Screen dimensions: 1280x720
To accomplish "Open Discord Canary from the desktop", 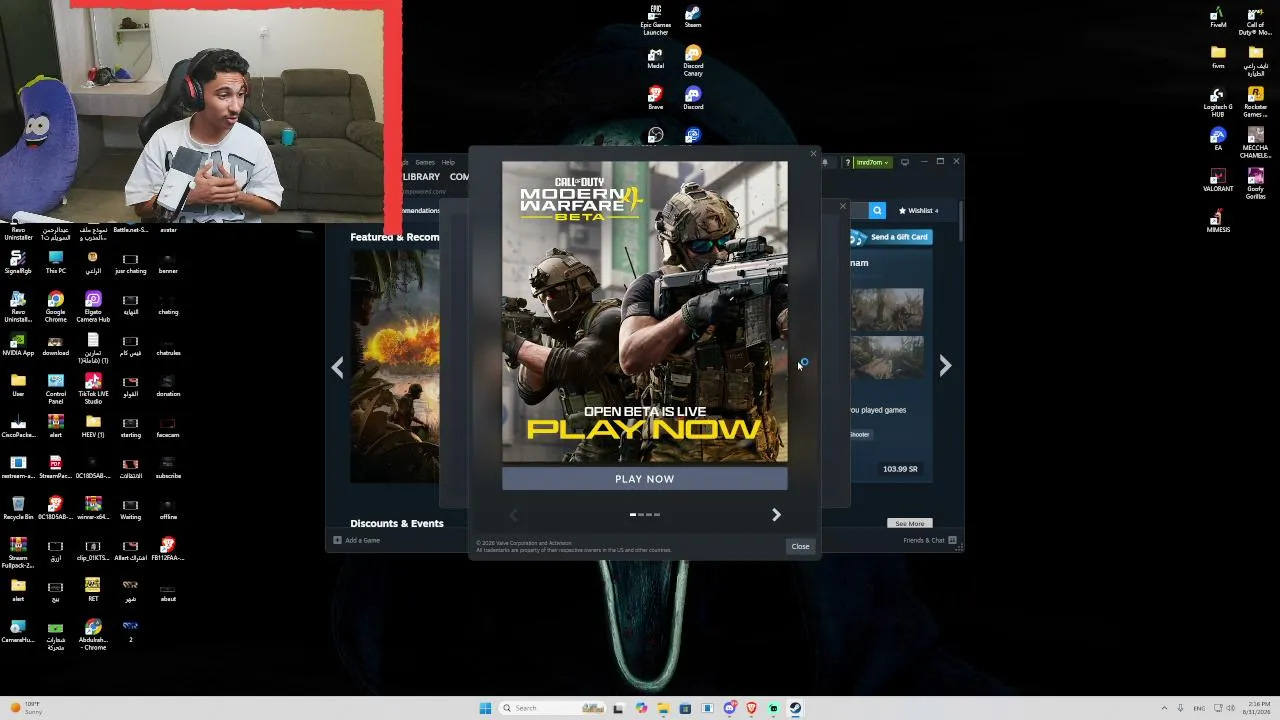I will click(693, 61).
